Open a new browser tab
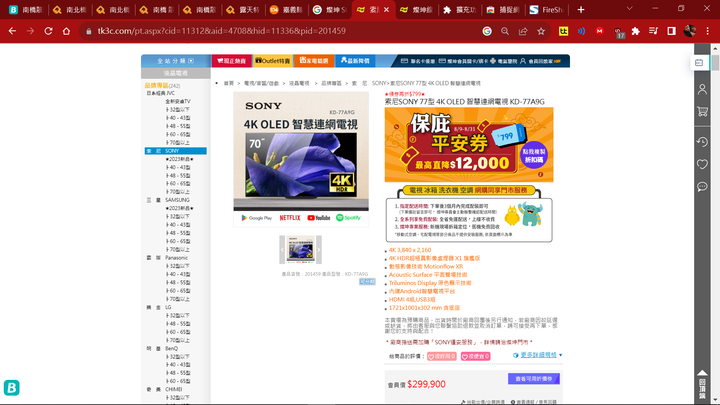This screenshot has width=720, height=405. tap(581, 10)
